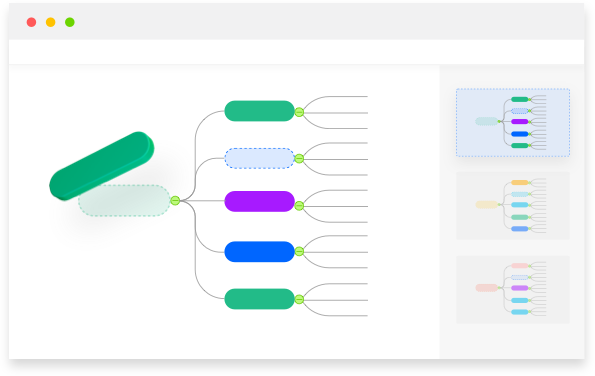Click the middle subtopic line of purple node
595x376 pixels.
tap(336, 206)
